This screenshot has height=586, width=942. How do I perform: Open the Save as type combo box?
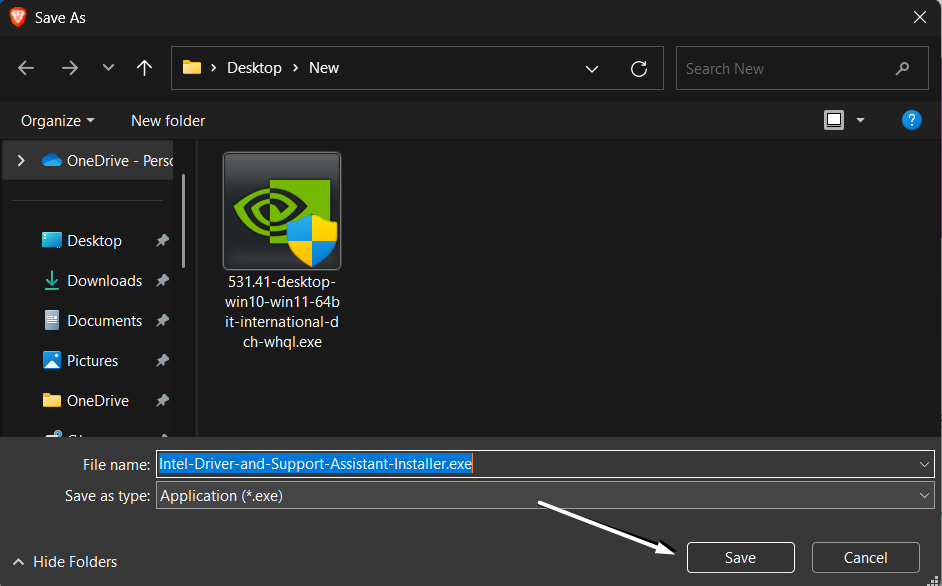[x=545, y=495]
